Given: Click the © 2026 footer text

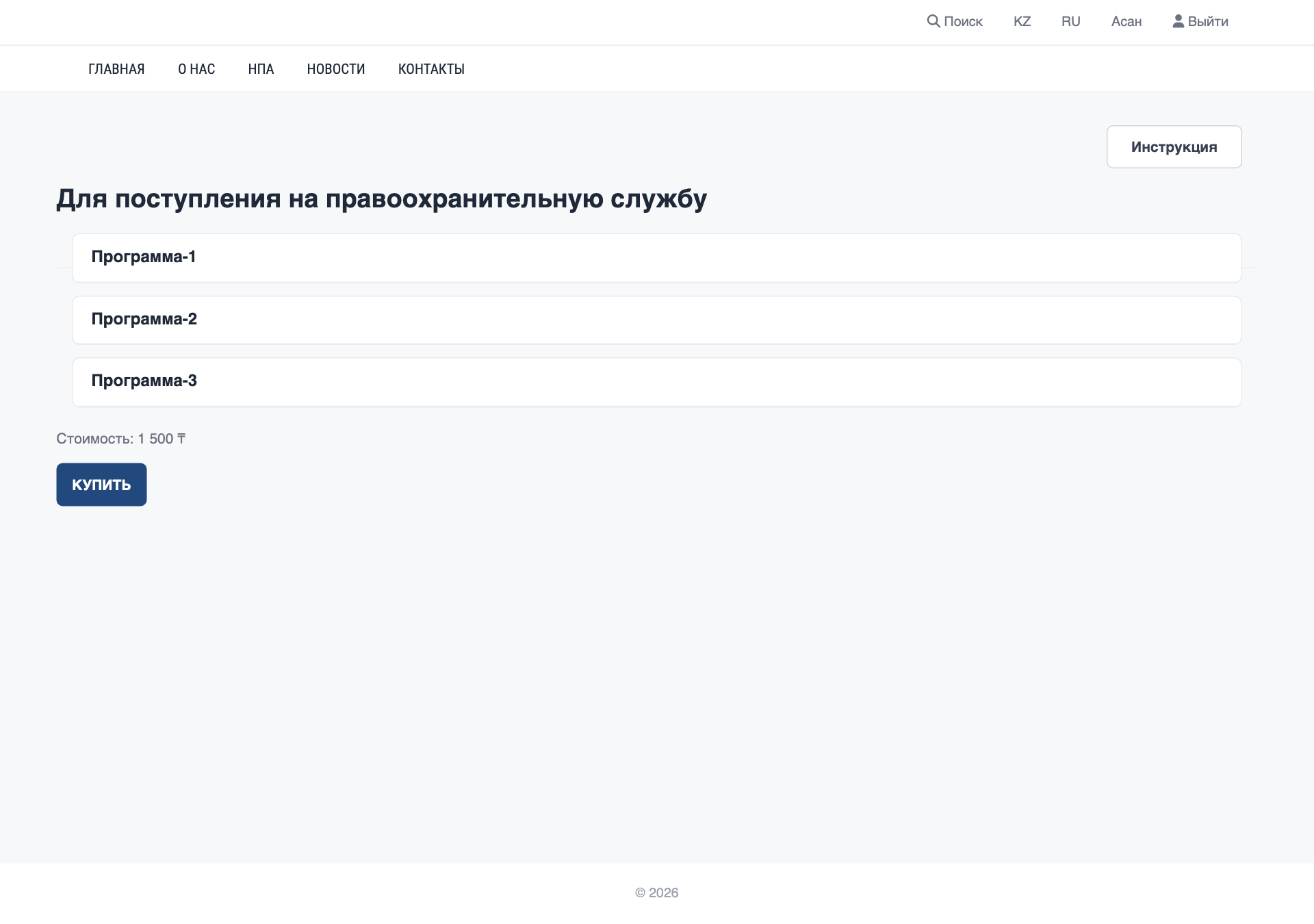Looking at the screenshot, I should [x=656, y=893].
